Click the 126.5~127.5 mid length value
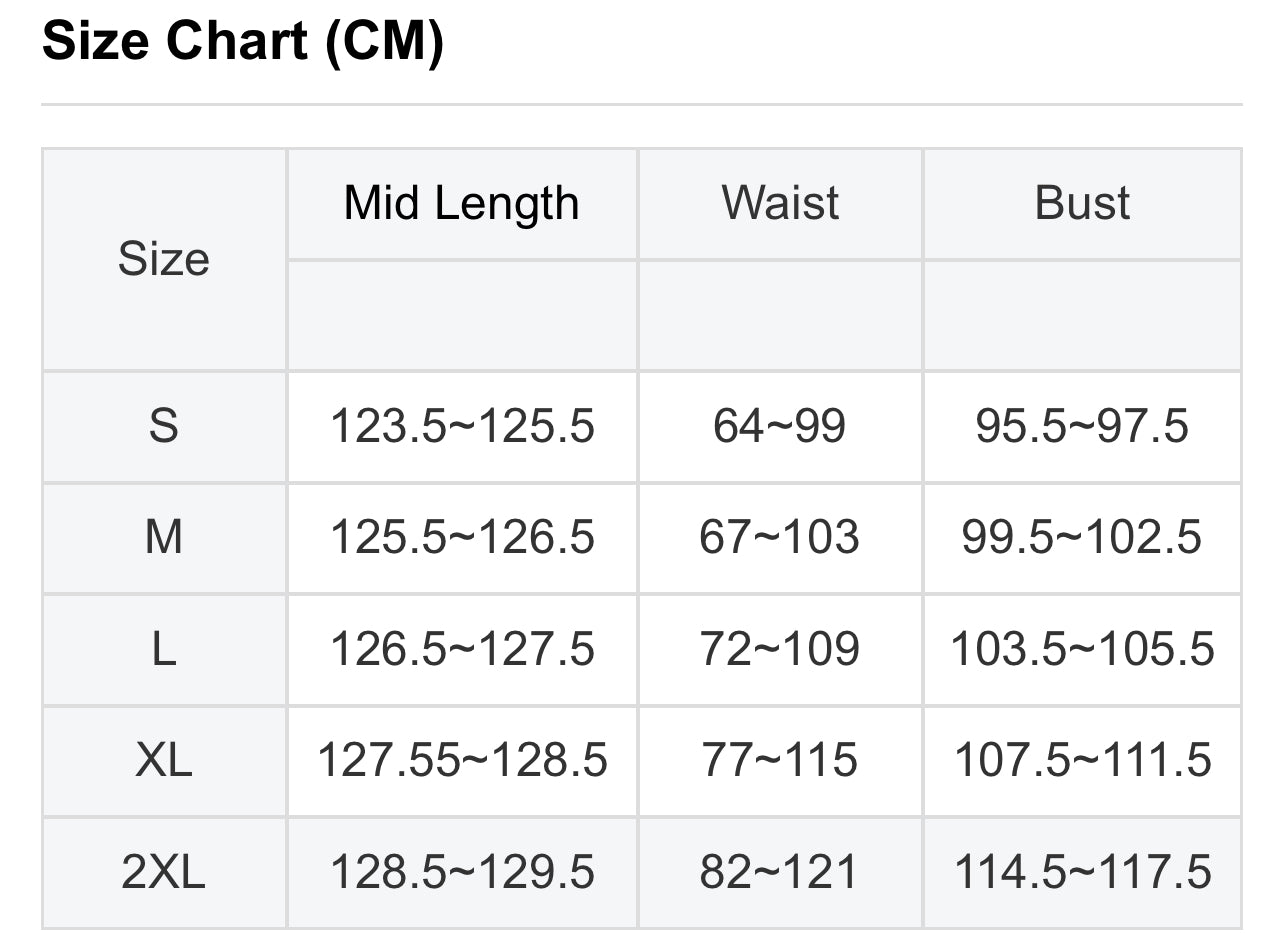 [x=462, y=649]
